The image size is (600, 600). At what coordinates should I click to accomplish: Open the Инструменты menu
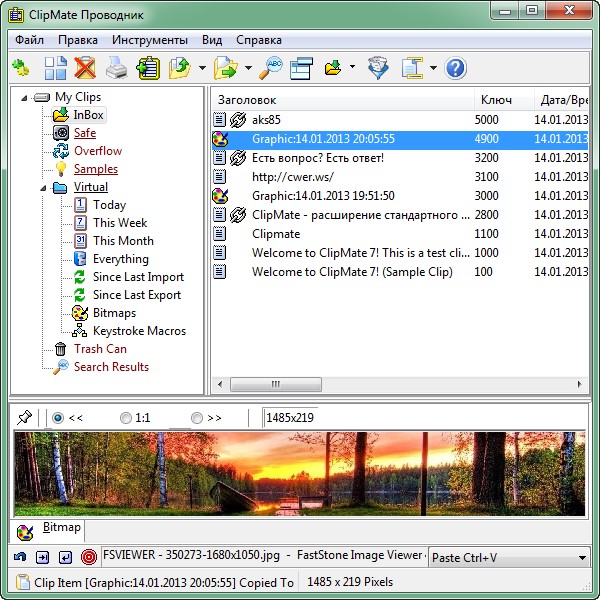(x=150, y=40)
